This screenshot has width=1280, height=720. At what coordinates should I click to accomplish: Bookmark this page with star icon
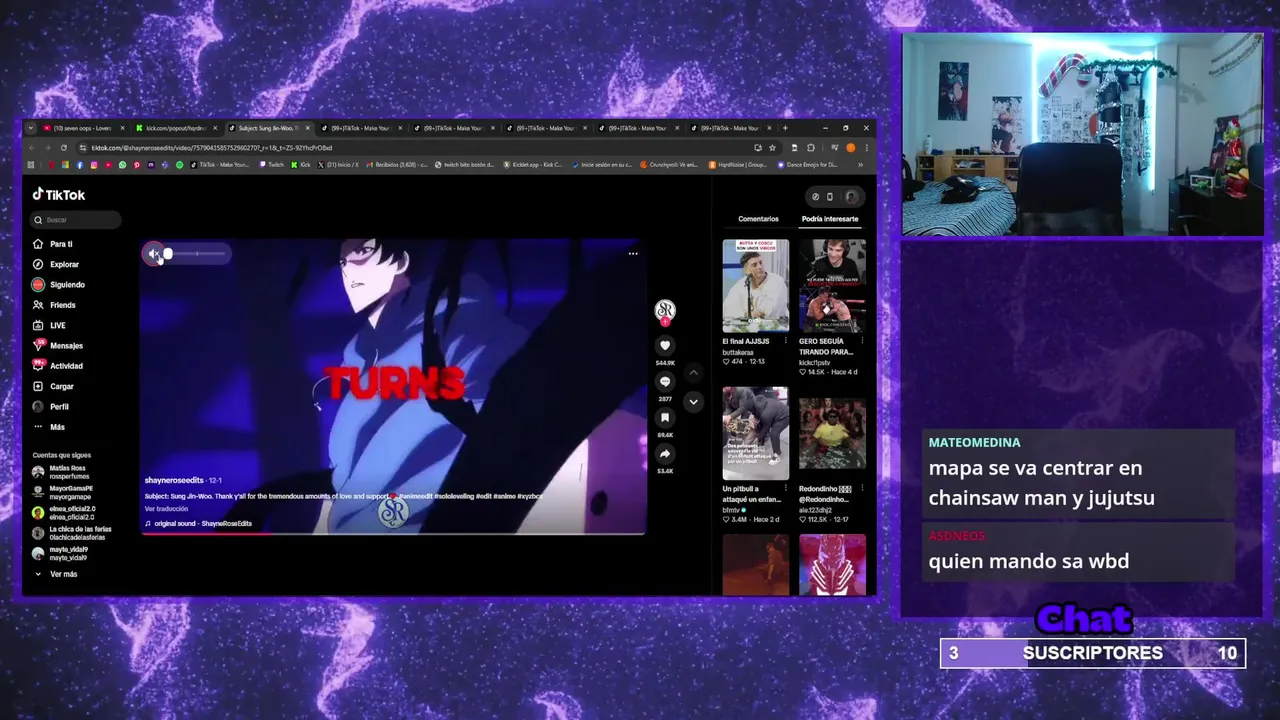pos(773,148)
